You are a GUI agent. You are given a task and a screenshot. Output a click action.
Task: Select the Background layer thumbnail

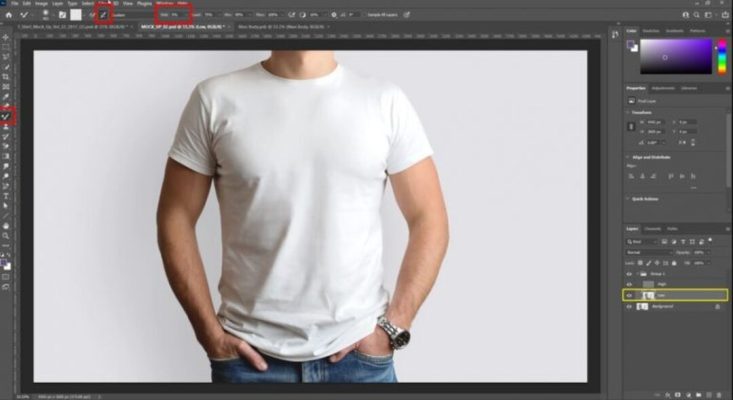642,307
